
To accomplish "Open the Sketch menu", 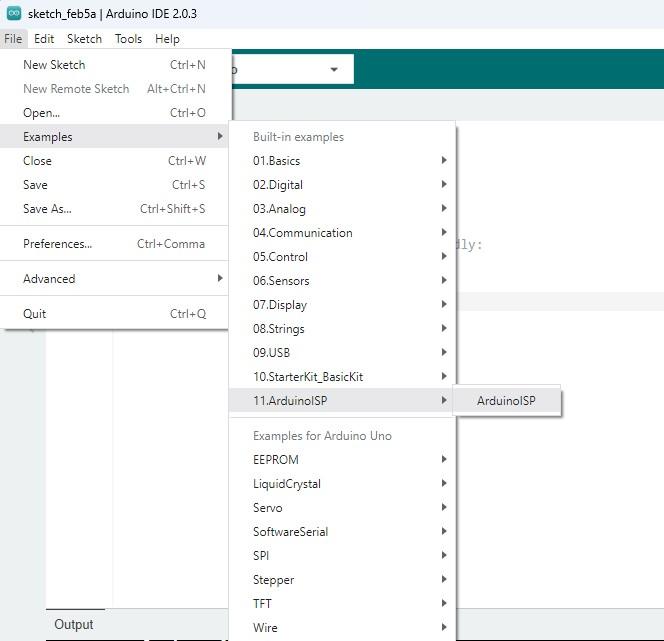I will [x=84, y=39].
